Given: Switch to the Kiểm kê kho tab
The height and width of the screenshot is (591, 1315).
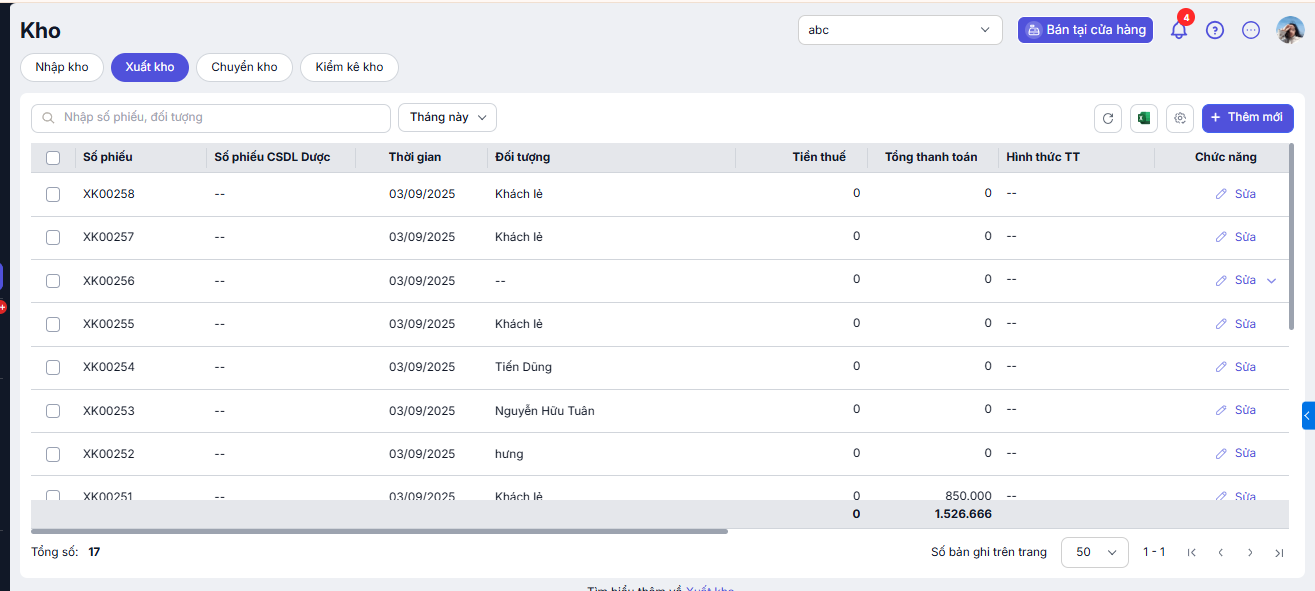Looking at the screenshot, I should [349, 67].
